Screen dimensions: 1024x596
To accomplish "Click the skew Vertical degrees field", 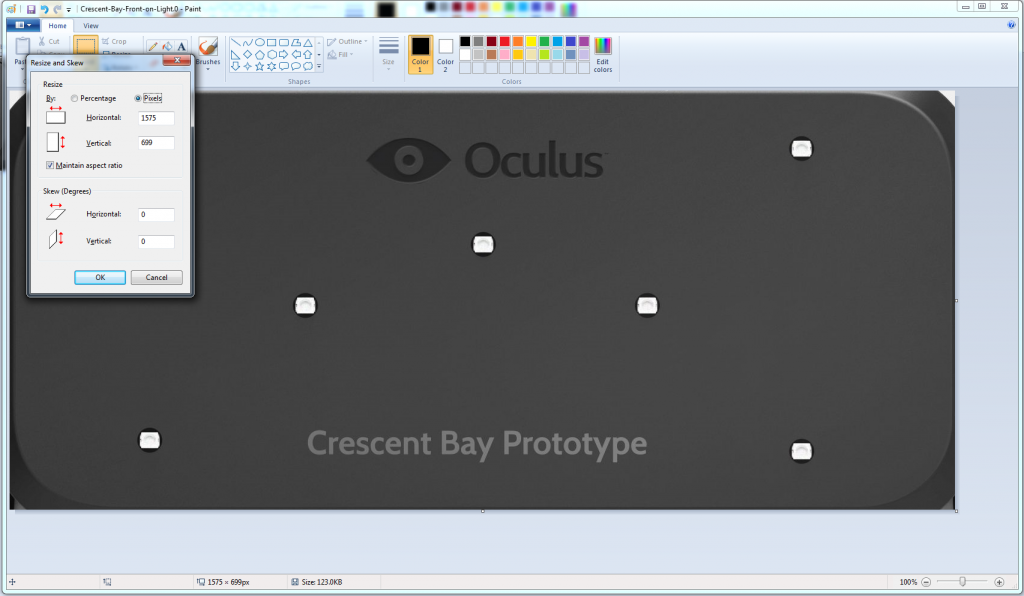I will tap(156, 242).
